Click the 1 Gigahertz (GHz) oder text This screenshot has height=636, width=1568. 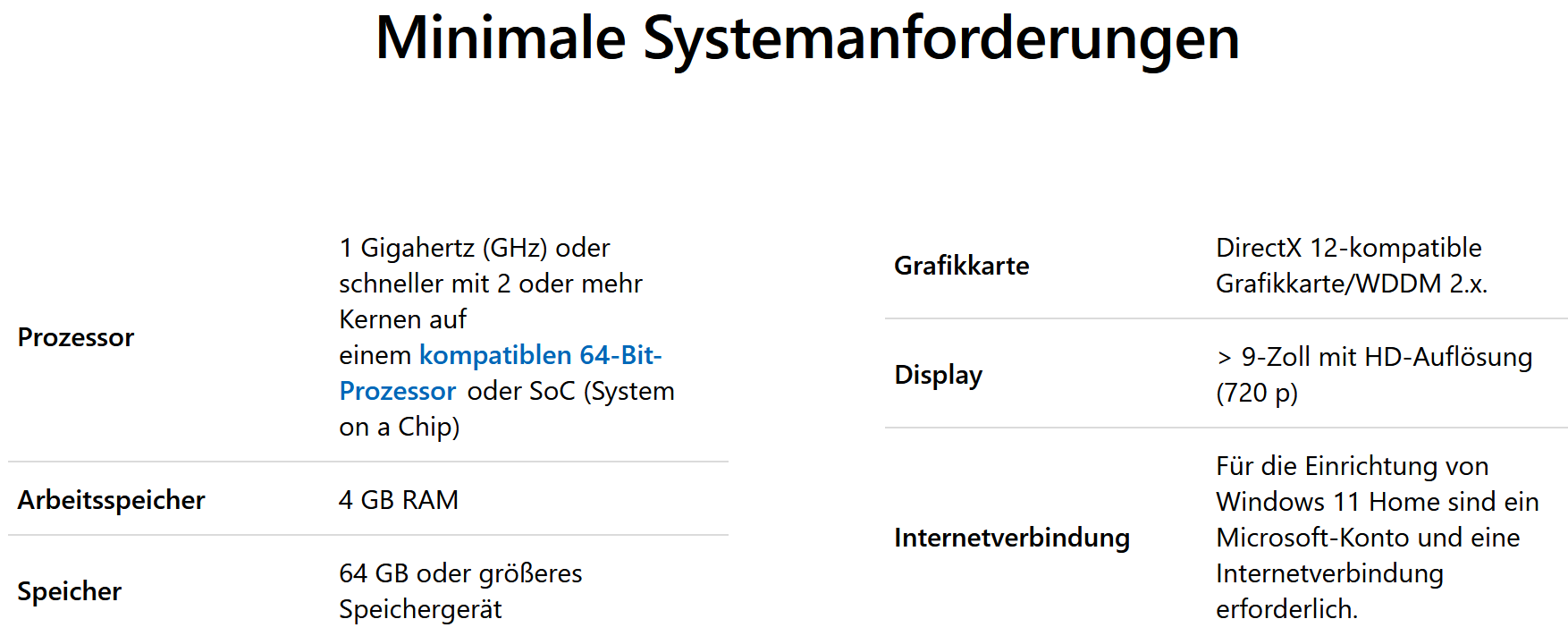pos(475,248)
